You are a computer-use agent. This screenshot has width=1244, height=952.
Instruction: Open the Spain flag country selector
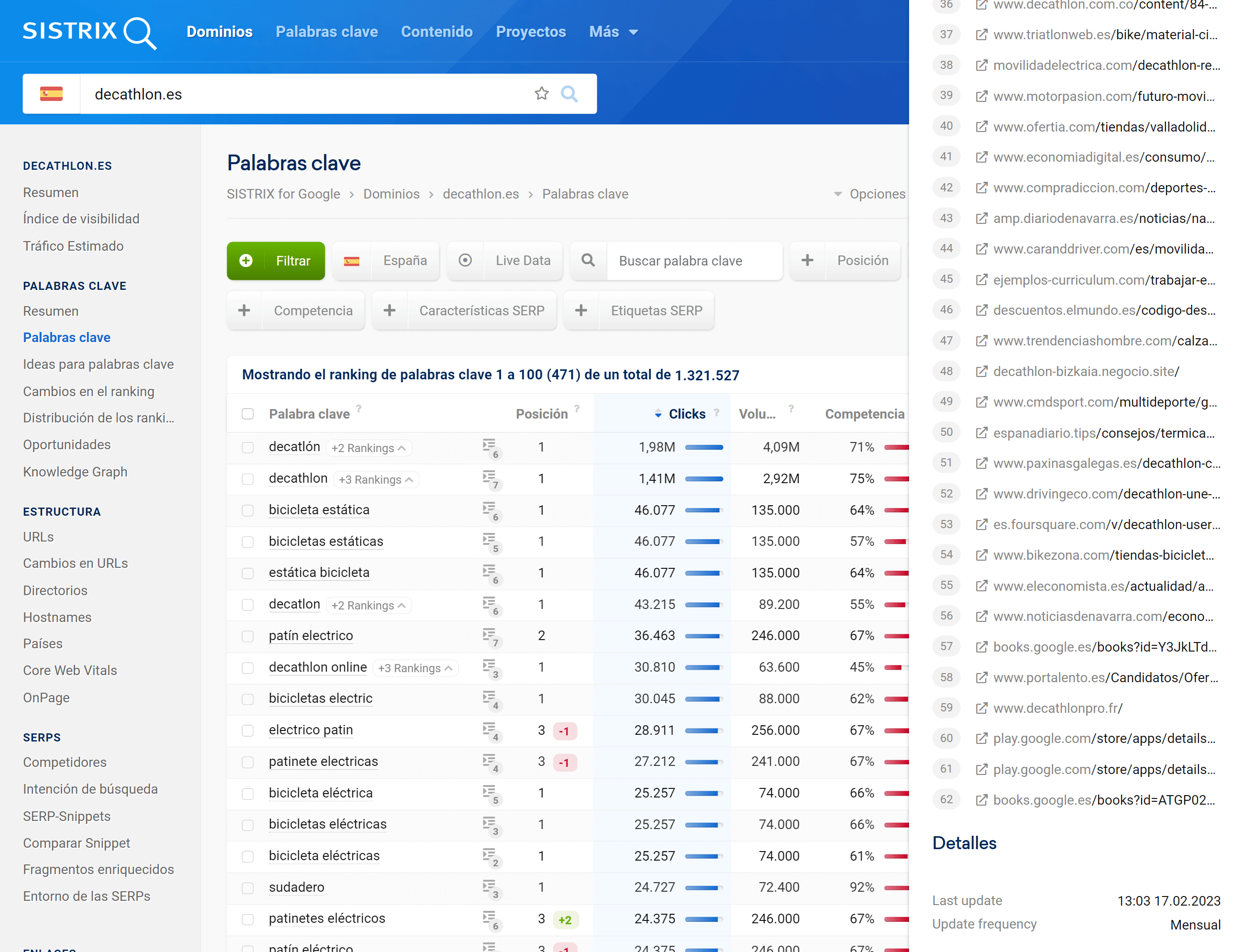pos(51,93)
